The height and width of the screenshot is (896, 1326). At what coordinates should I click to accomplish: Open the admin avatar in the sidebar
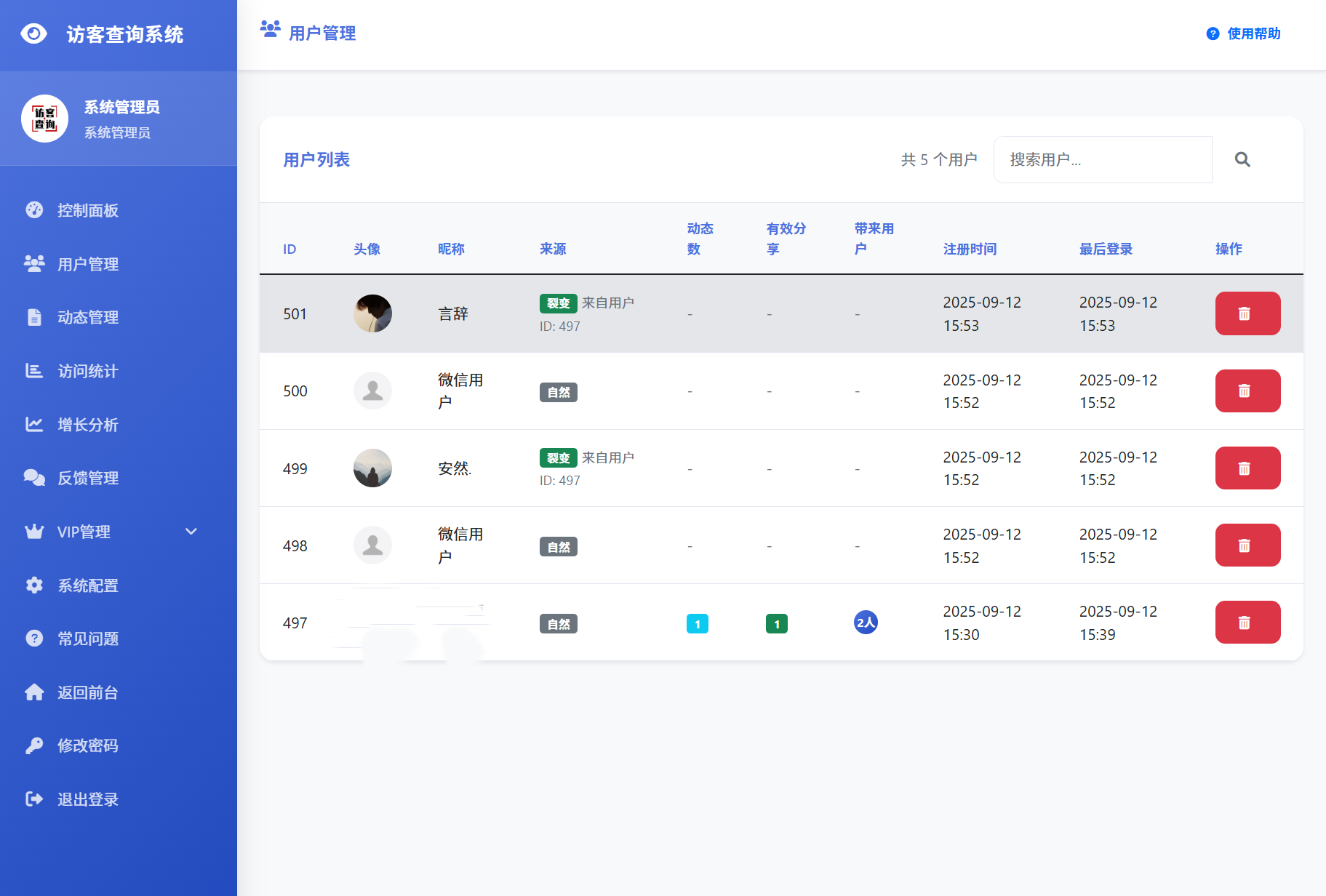coord(44,119)
